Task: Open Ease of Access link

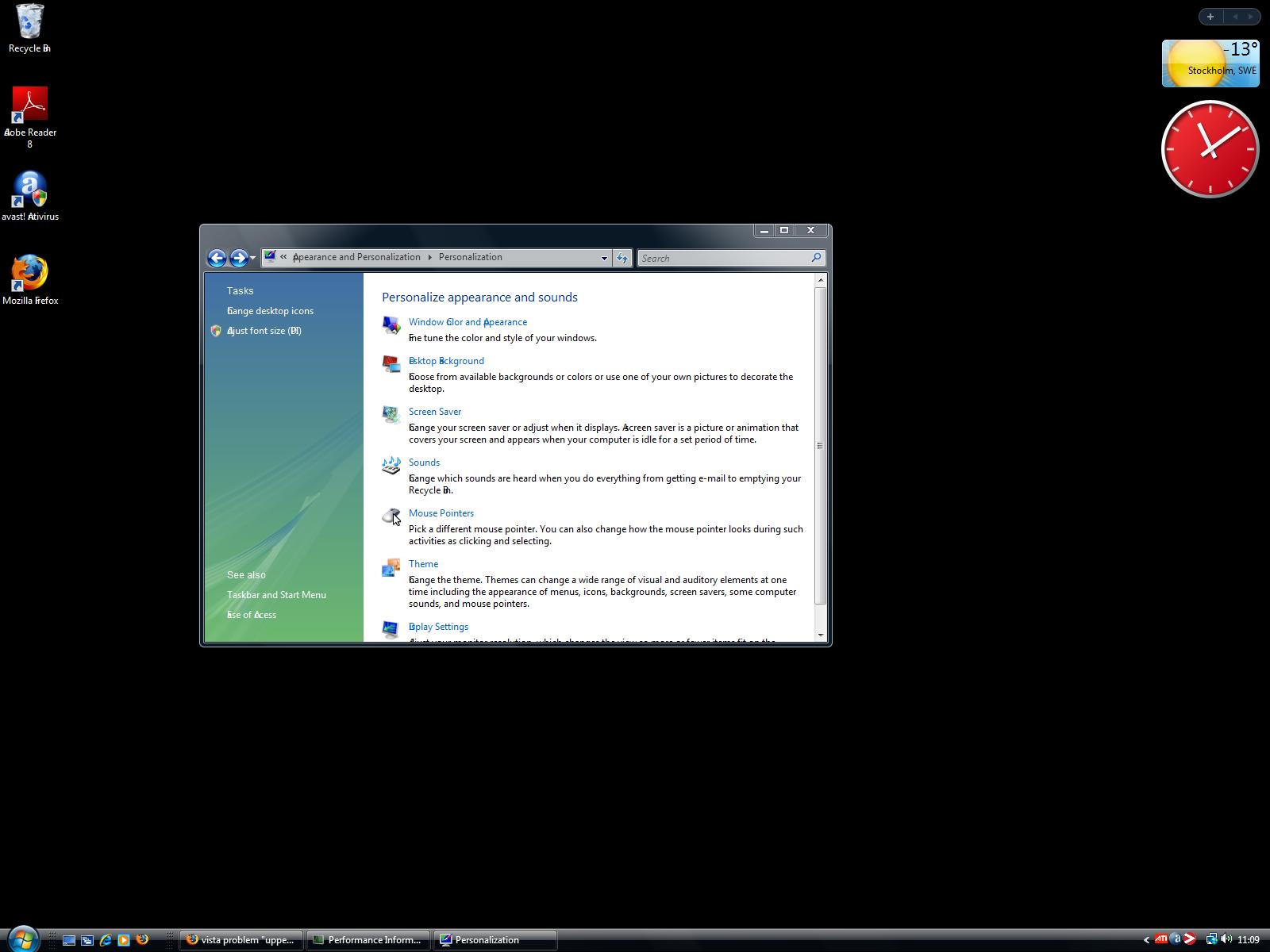Action: point(252,615)
